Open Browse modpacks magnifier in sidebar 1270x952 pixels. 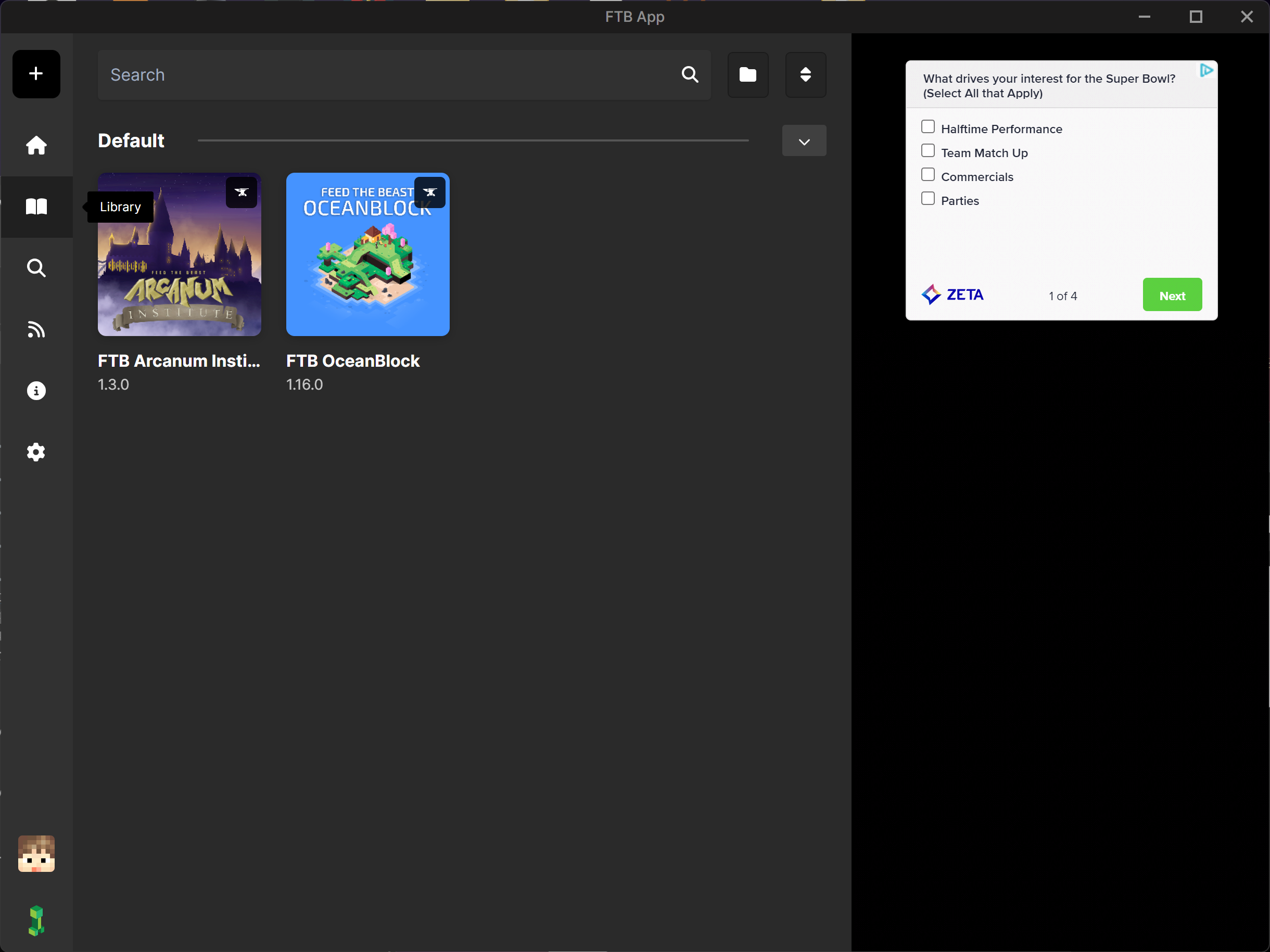coord(36,268)
